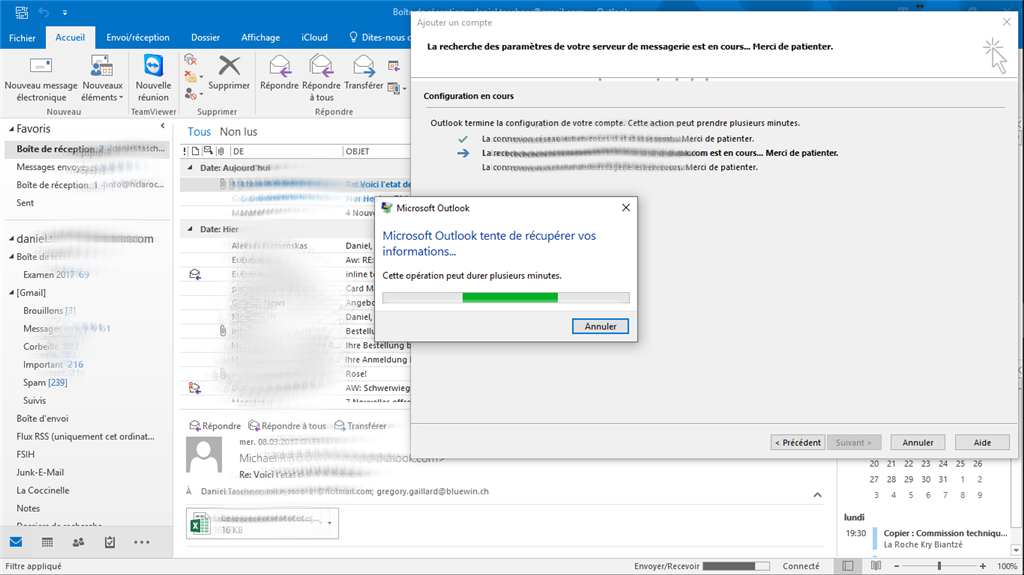Click the Réunion reply icon in ribbon
The height and width of the screenshot is (575, 1024).
click(x=394, y=65)
